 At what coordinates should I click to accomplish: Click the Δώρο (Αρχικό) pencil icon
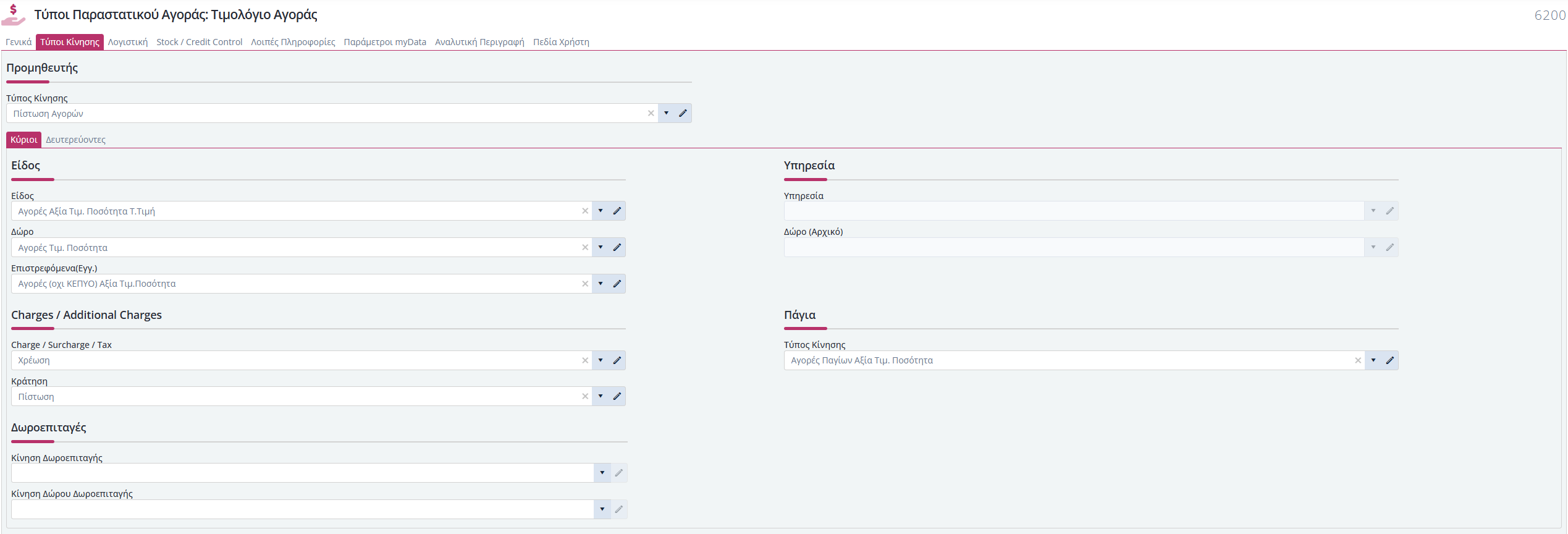(x=1389, y=247)
